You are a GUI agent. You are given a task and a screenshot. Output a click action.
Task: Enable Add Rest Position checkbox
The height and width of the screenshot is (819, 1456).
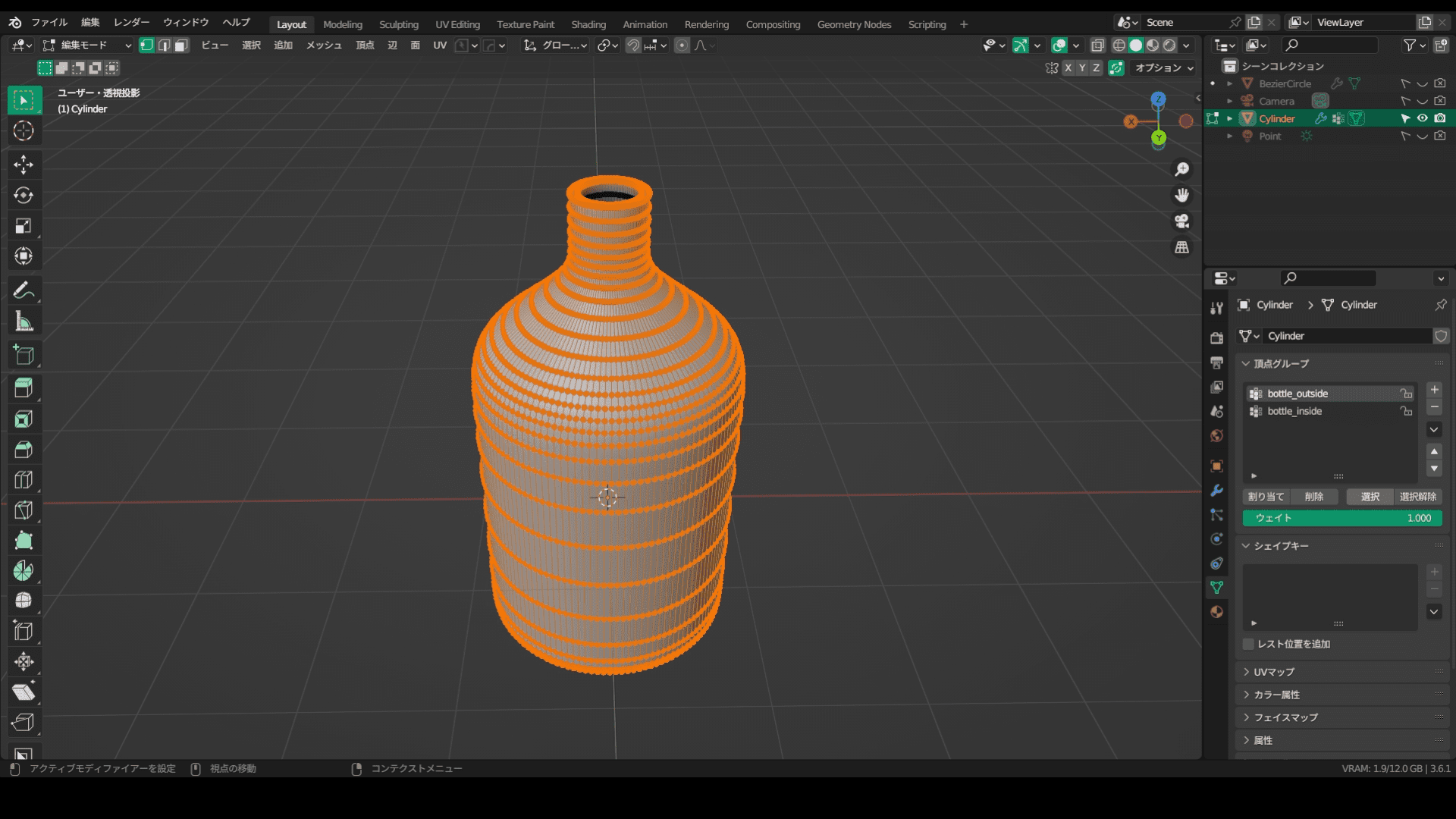click(1248, 644)
